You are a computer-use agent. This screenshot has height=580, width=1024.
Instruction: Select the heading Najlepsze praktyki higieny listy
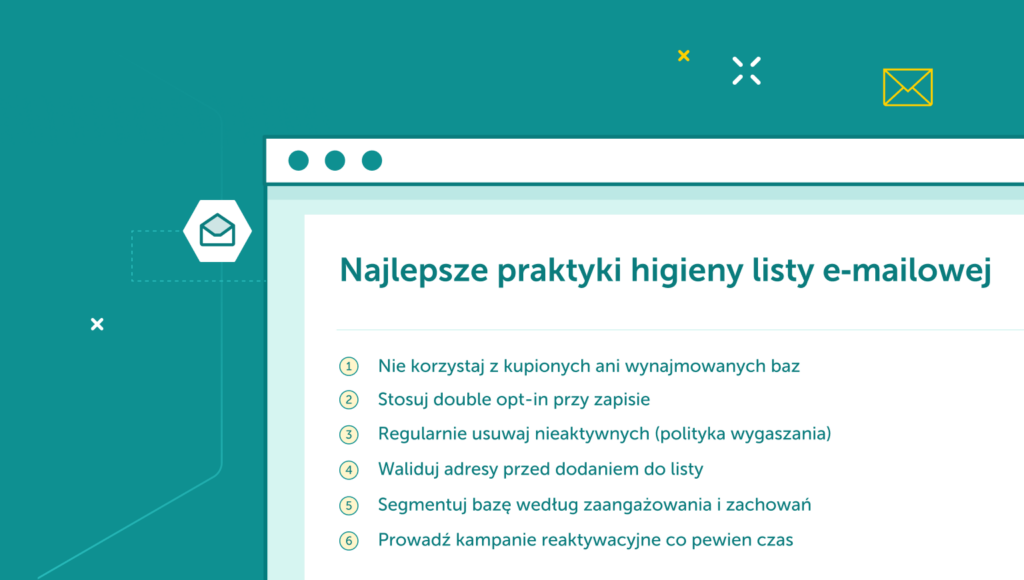666,270
